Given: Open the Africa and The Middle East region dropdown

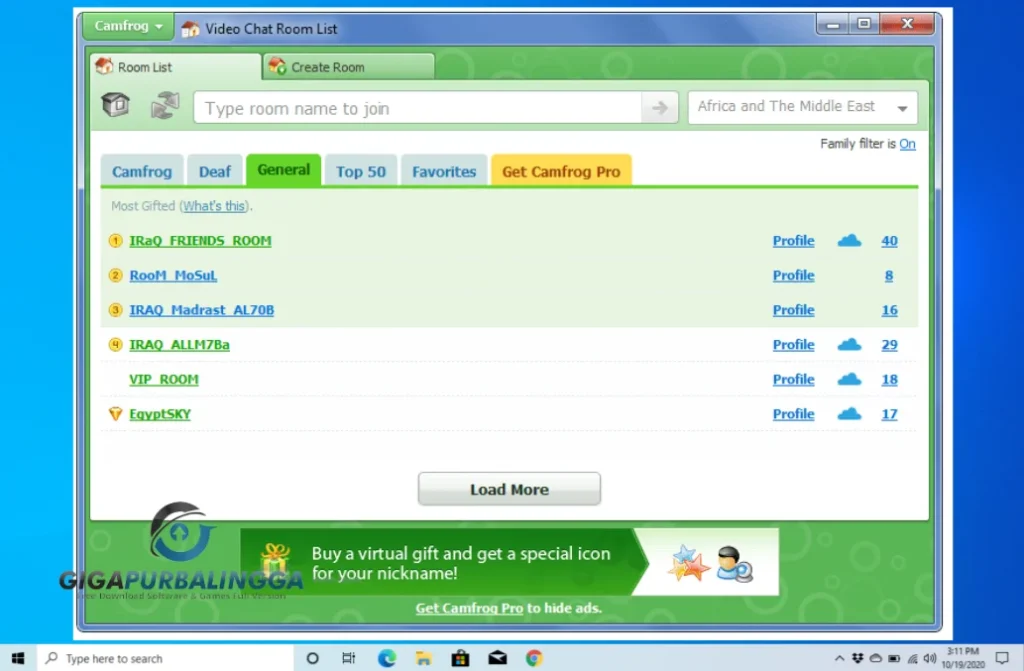Looking at the screenshot, I should click(x=802, y=107).
